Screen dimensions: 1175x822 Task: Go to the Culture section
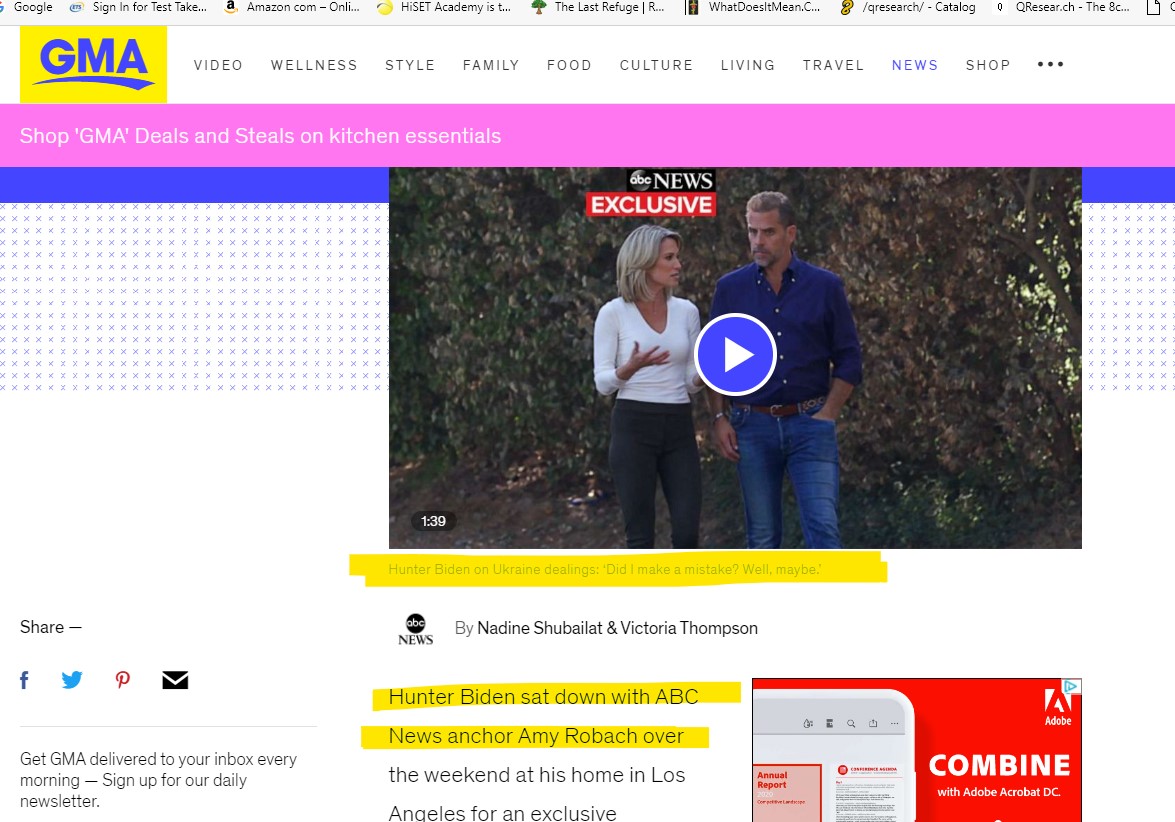(656, 65)
